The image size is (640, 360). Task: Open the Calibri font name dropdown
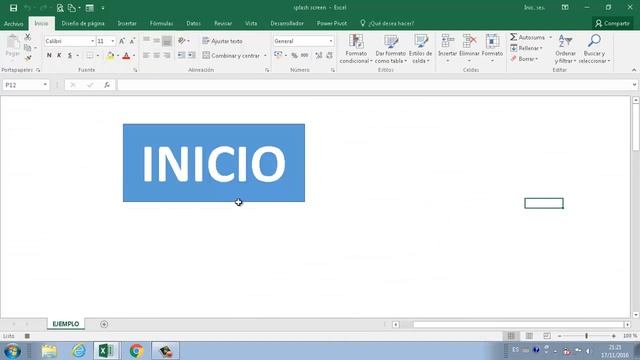[92, 41]
